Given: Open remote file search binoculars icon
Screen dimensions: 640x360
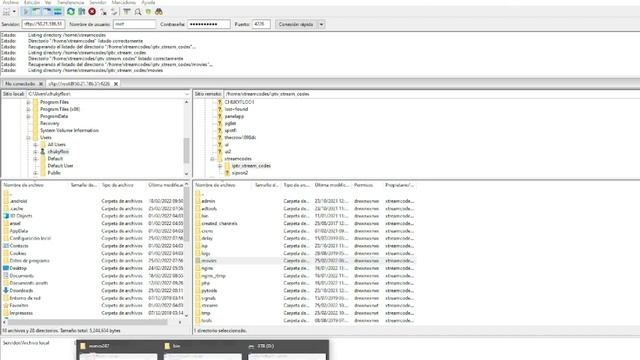Looking at the screenshot, I should point(159,12).
